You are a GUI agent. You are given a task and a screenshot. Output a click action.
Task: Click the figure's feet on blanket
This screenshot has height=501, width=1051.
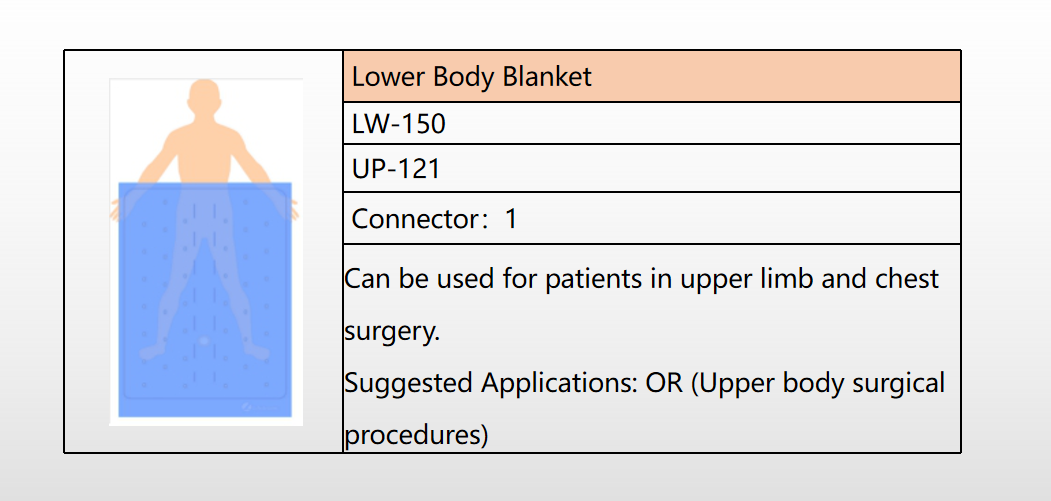click(x=204, y=351)
